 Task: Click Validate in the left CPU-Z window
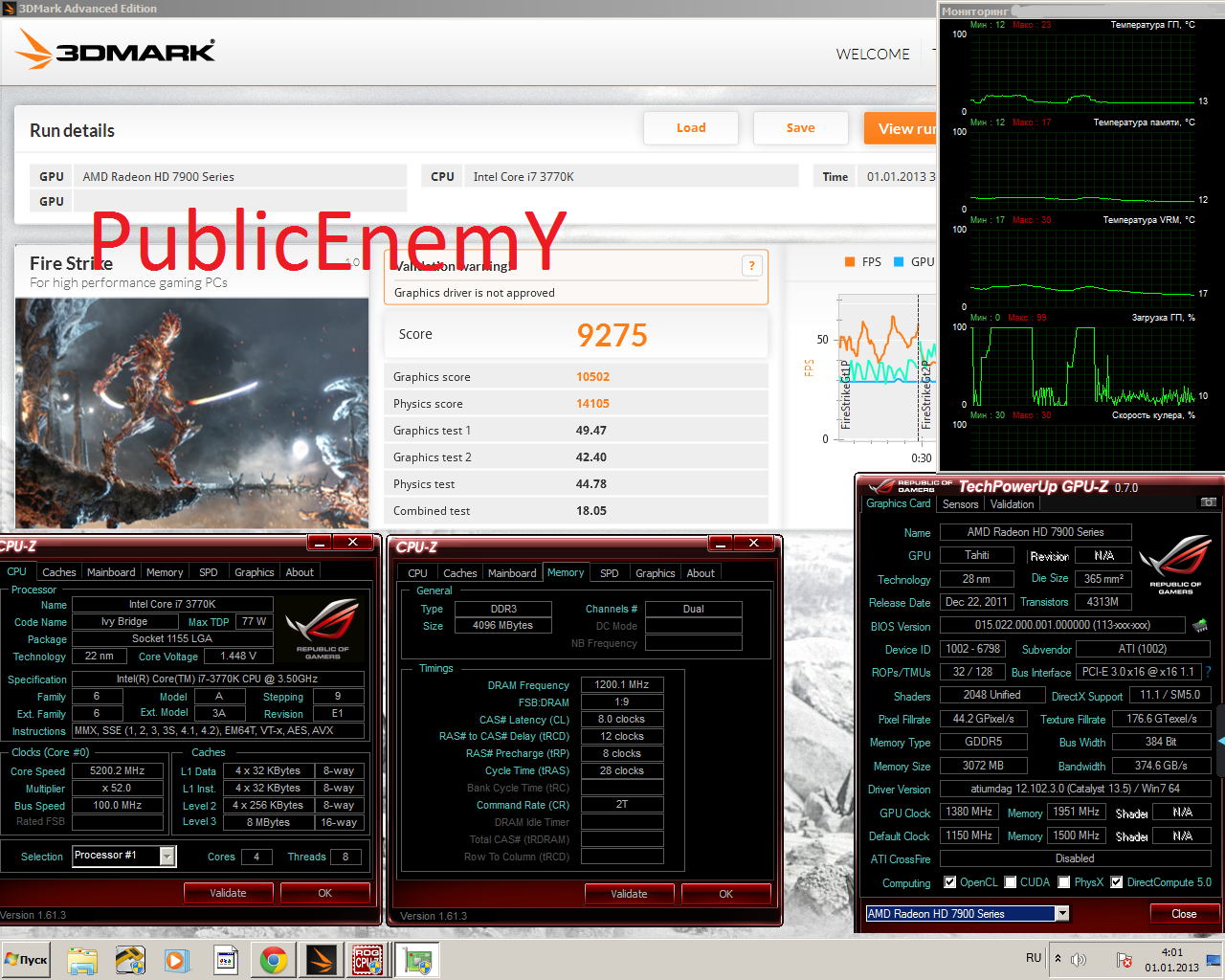(229, 893)
